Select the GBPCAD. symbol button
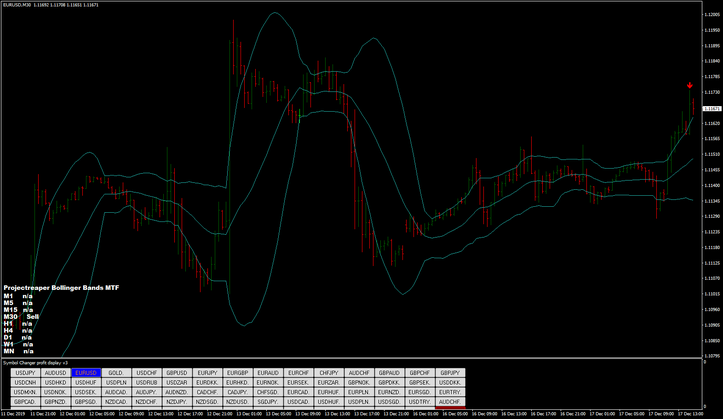723x419 pixels. pos(25,402)
